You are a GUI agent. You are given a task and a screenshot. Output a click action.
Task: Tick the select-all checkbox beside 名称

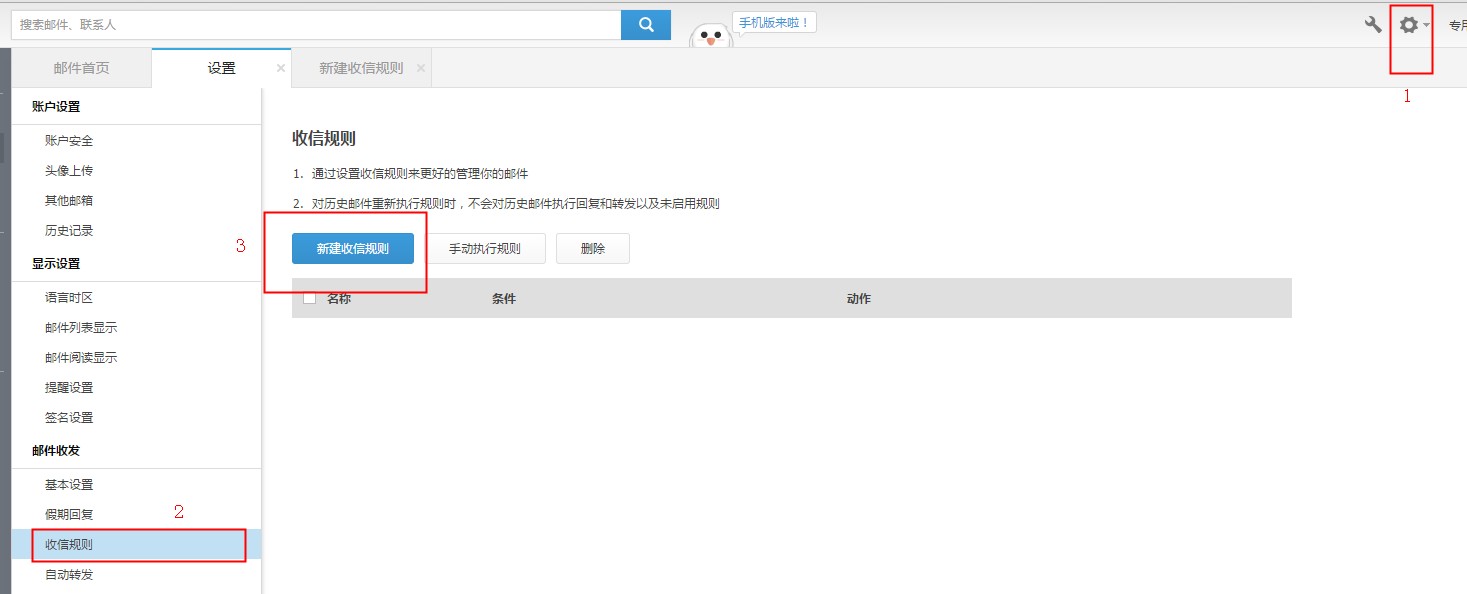pyautogui.click(x=309, y=298)
